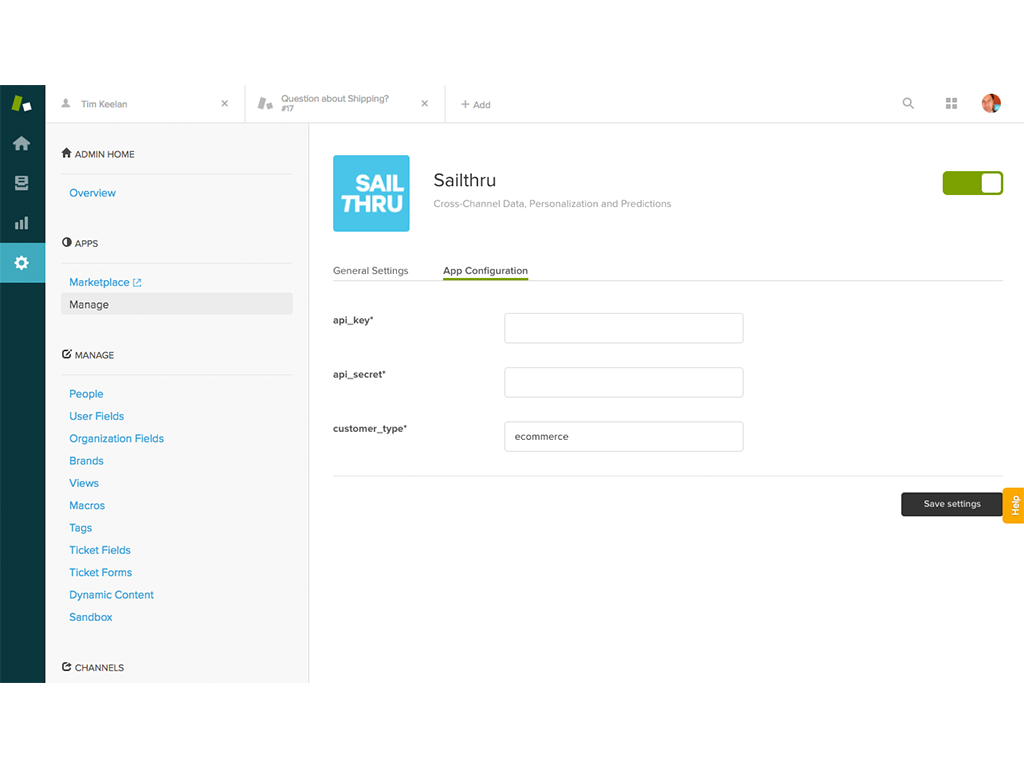The image size is (1024, 768).
Task: Open the profile avatar menu
Action: [991, 103]
